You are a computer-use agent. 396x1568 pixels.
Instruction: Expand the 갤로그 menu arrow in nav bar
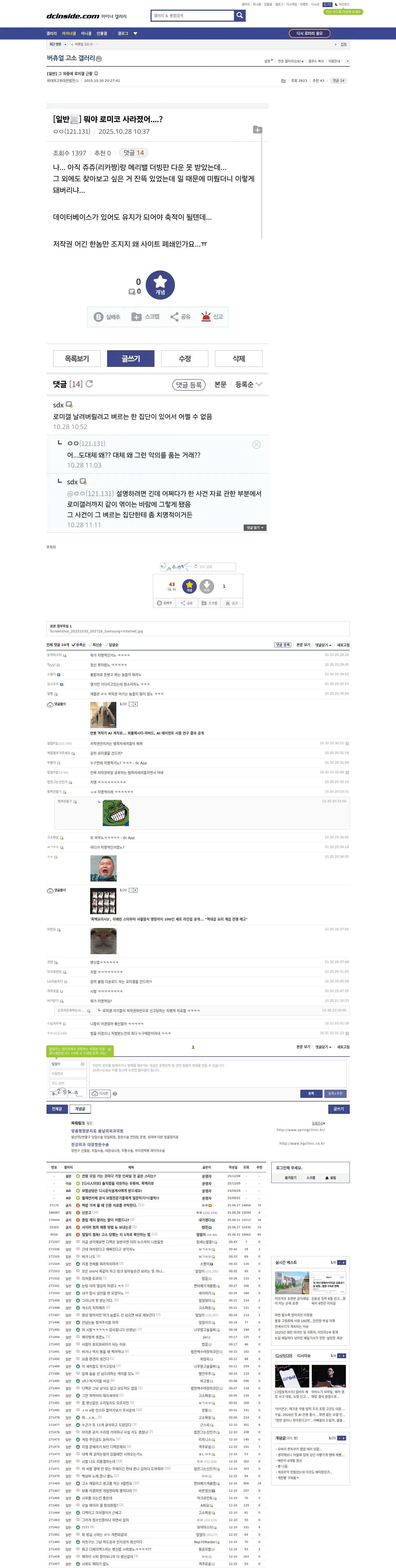click(x=135, y=33)
